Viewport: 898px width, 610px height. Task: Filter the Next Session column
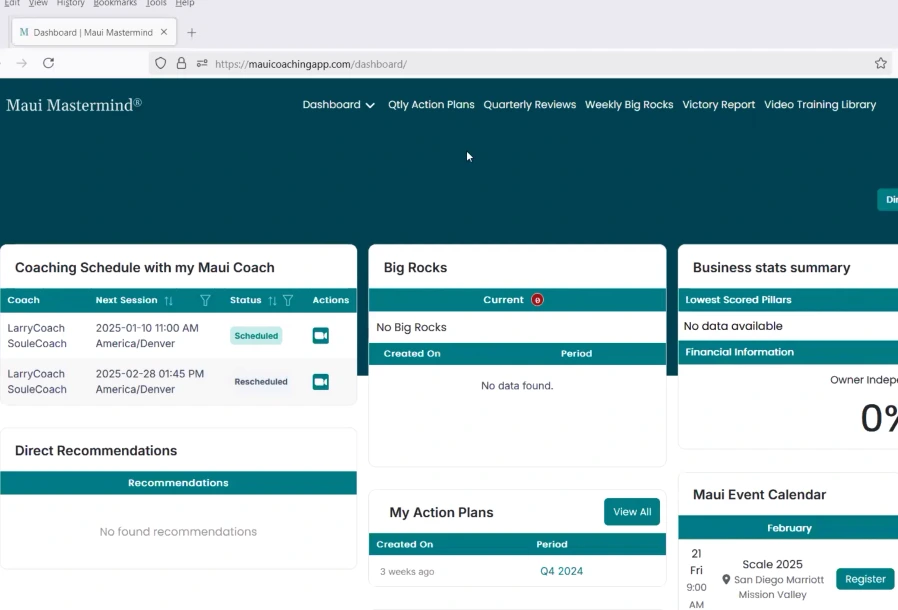click(205, 300)
